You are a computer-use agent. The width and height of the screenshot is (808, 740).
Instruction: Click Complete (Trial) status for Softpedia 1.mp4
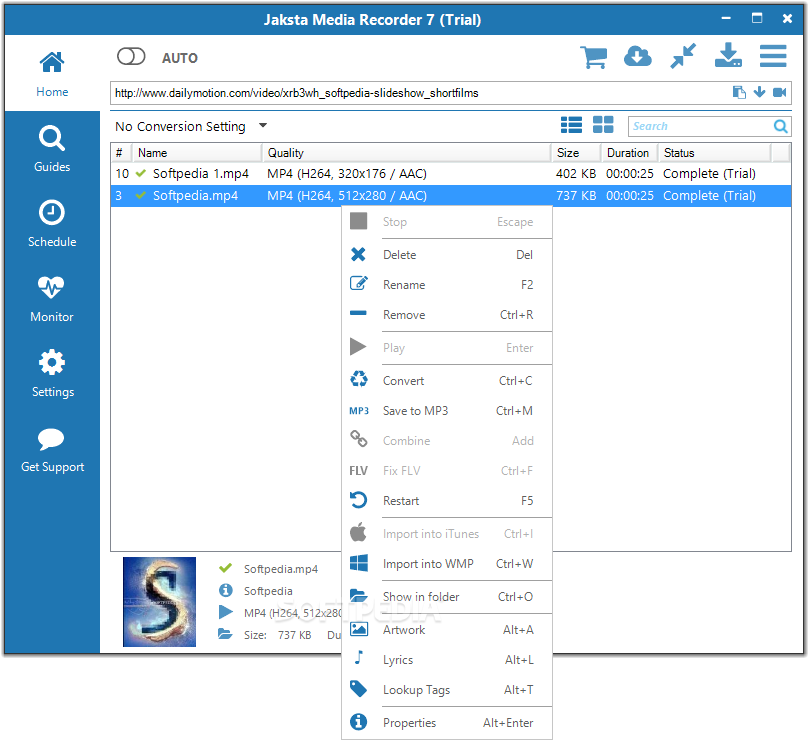coord(709,174)
